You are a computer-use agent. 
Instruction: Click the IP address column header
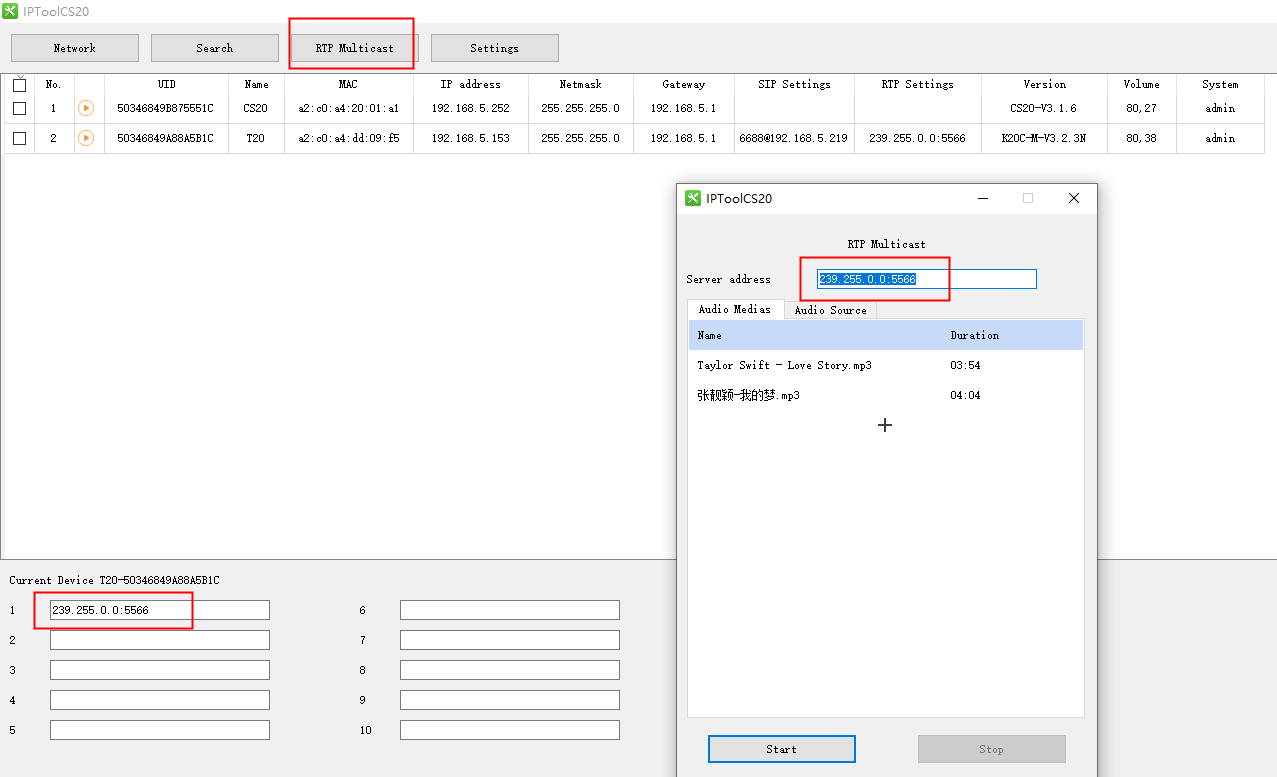(x=470, y=85)
